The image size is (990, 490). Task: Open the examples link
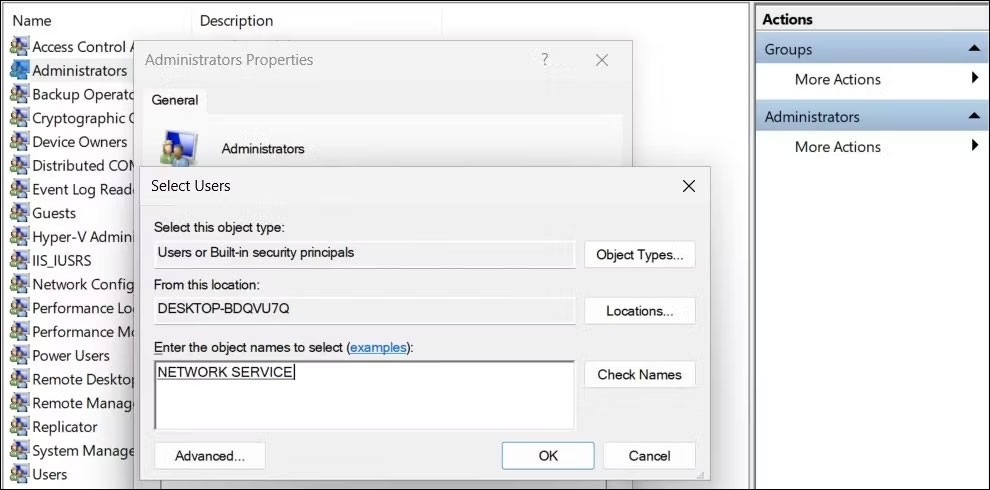(377, 347)
